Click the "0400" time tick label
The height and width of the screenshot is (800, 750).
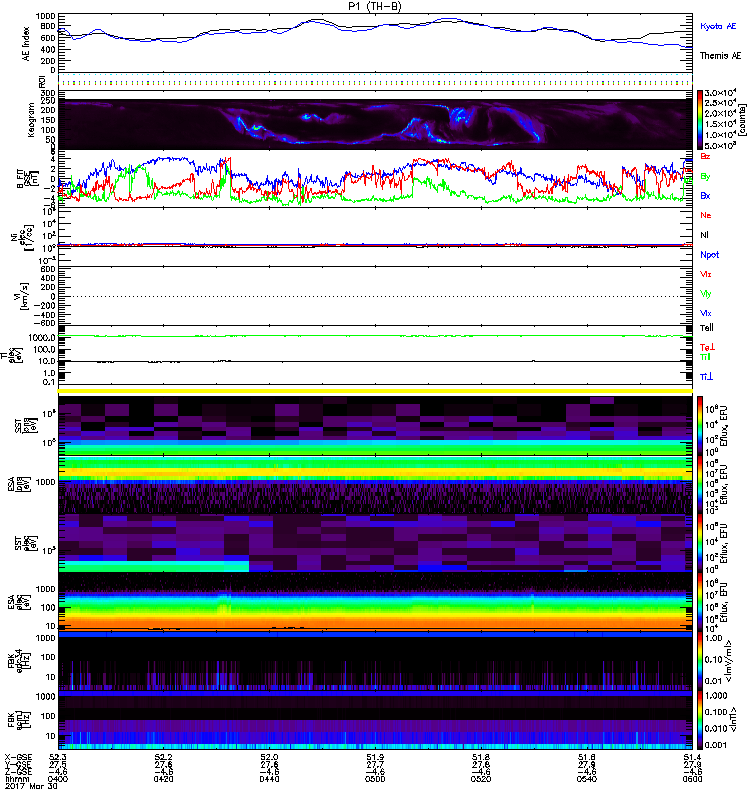pos(58,779)
